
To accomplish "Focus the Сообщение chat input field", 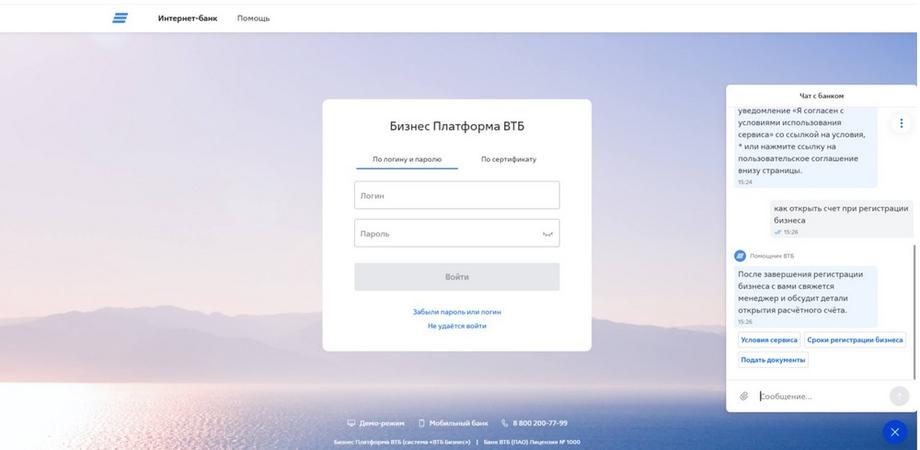I will click(x=821, y=397).
